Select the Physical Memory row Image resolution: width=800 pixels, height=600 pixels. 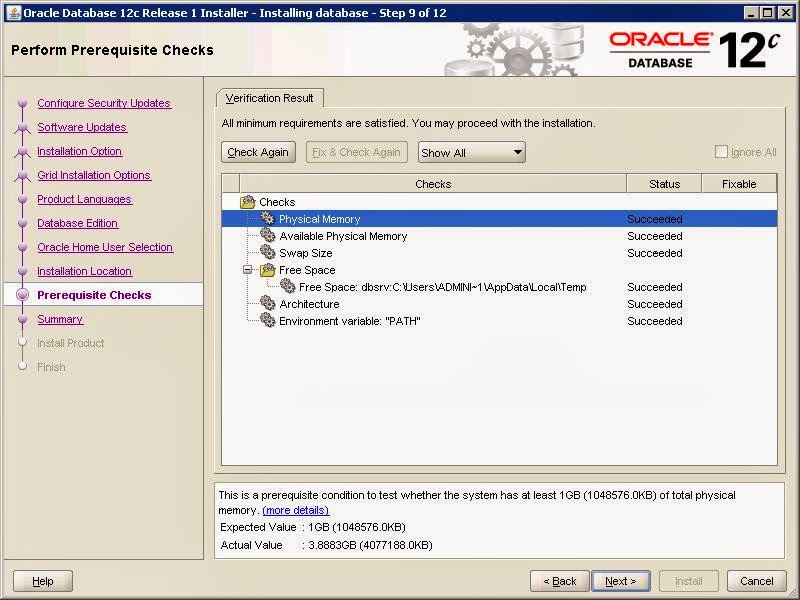pos(499,219)
